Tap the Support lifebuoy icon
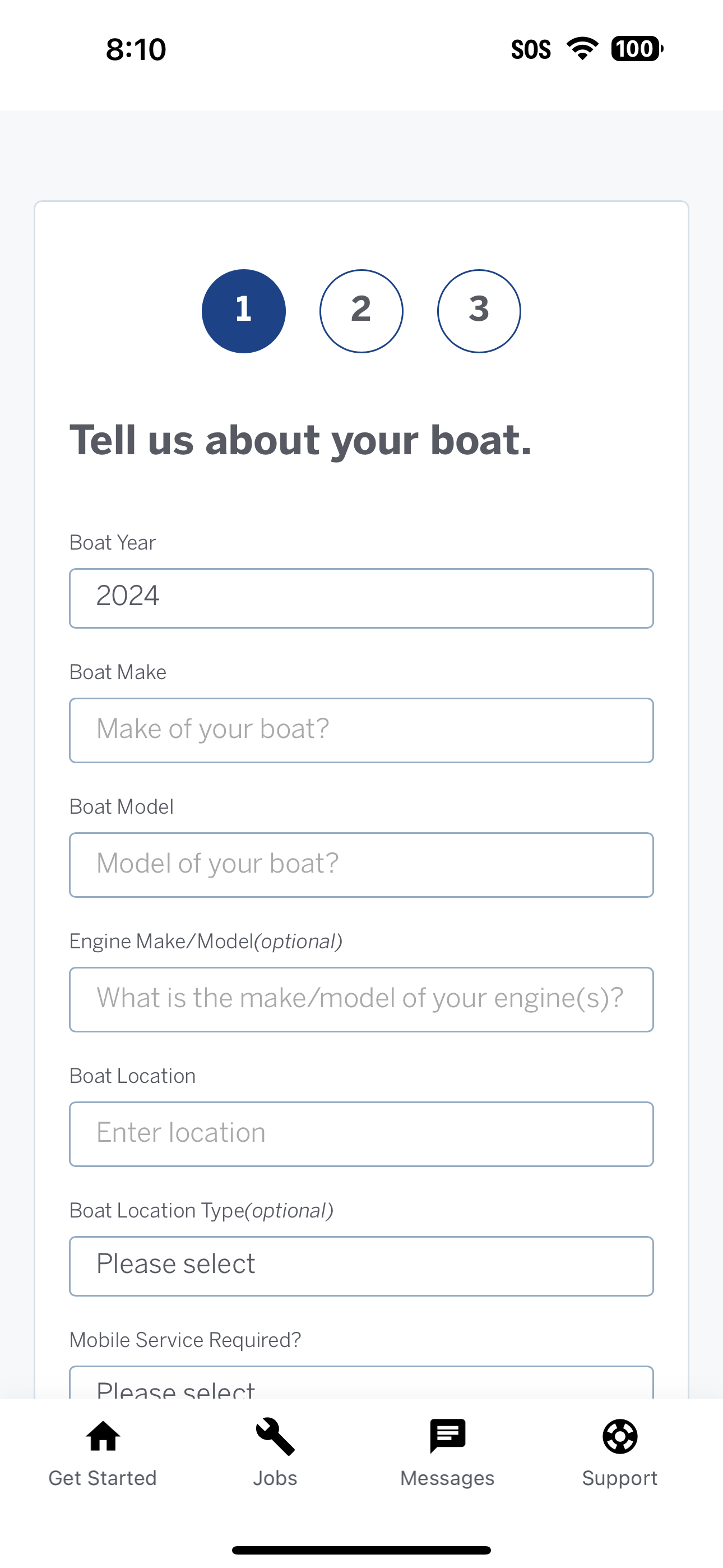 coord(619,1437)
